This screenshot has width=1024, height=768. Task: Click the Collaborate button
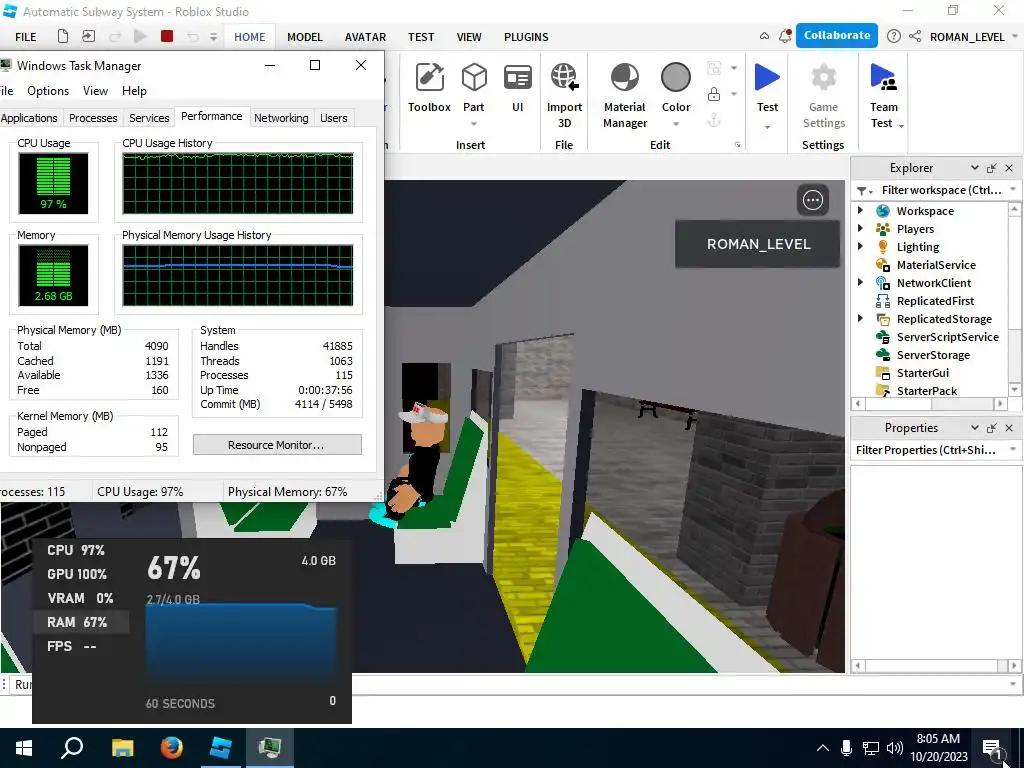837,36
